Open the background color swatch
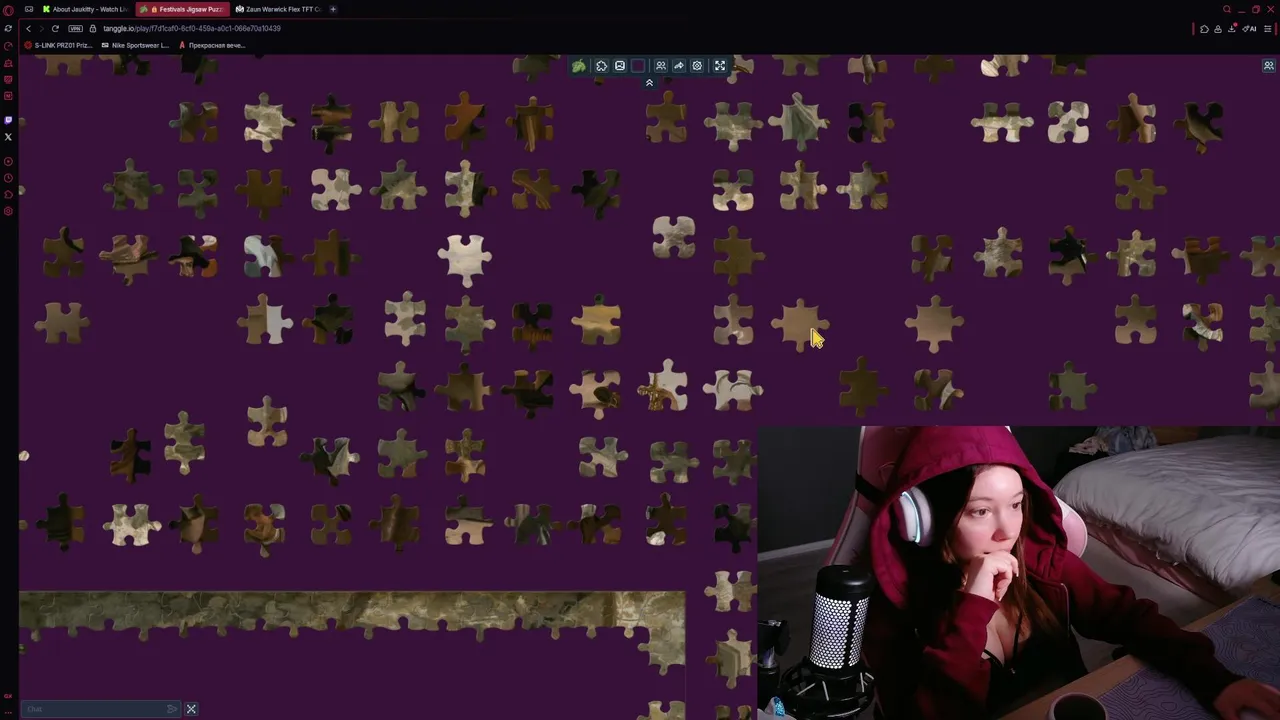 click(638, 66)
